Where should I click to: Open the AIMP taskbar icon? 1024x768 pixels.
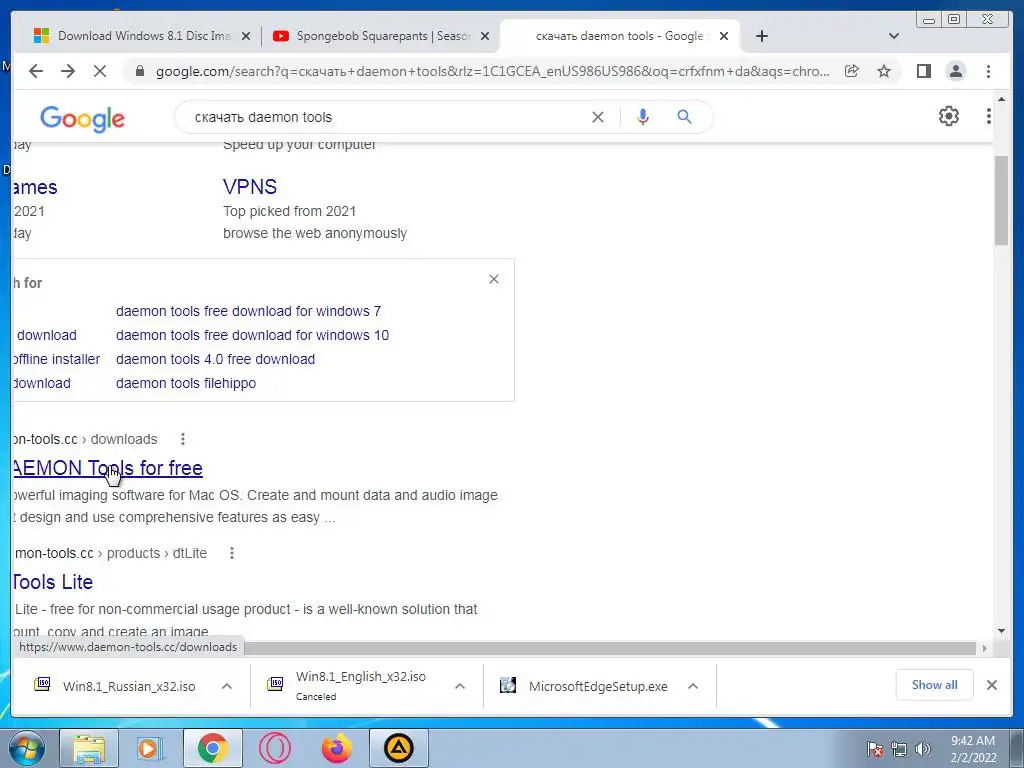click(398, 748)
